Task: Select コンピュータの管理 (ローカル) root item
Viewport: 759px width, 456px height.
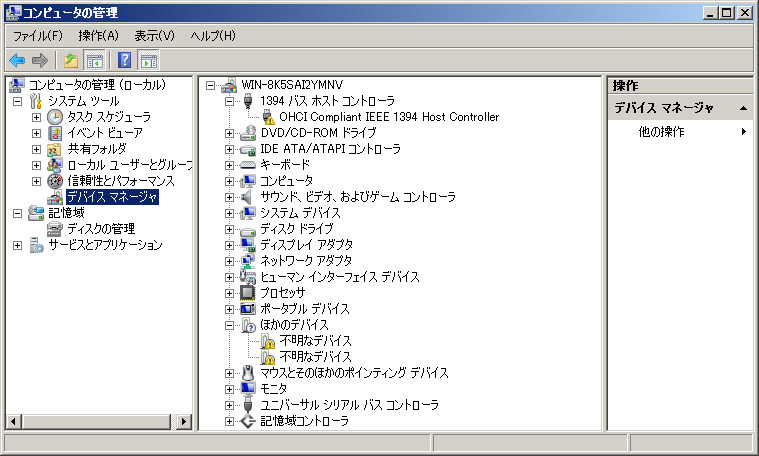Action: coord(97,85)
